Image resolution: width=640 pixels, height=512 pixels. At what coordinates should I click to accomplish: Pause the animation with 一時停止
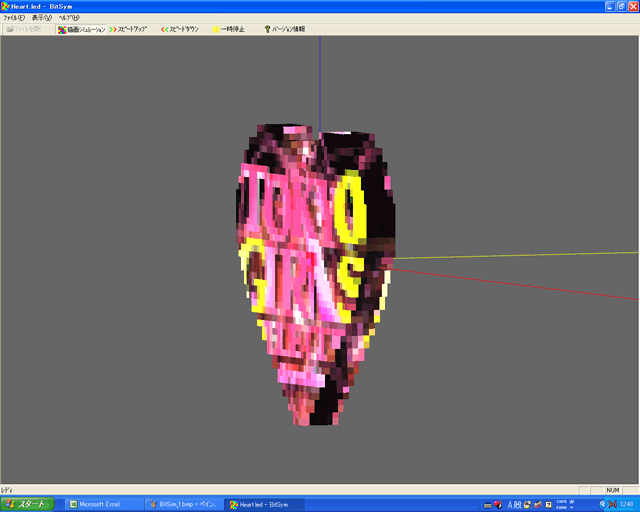coord(229,29)
